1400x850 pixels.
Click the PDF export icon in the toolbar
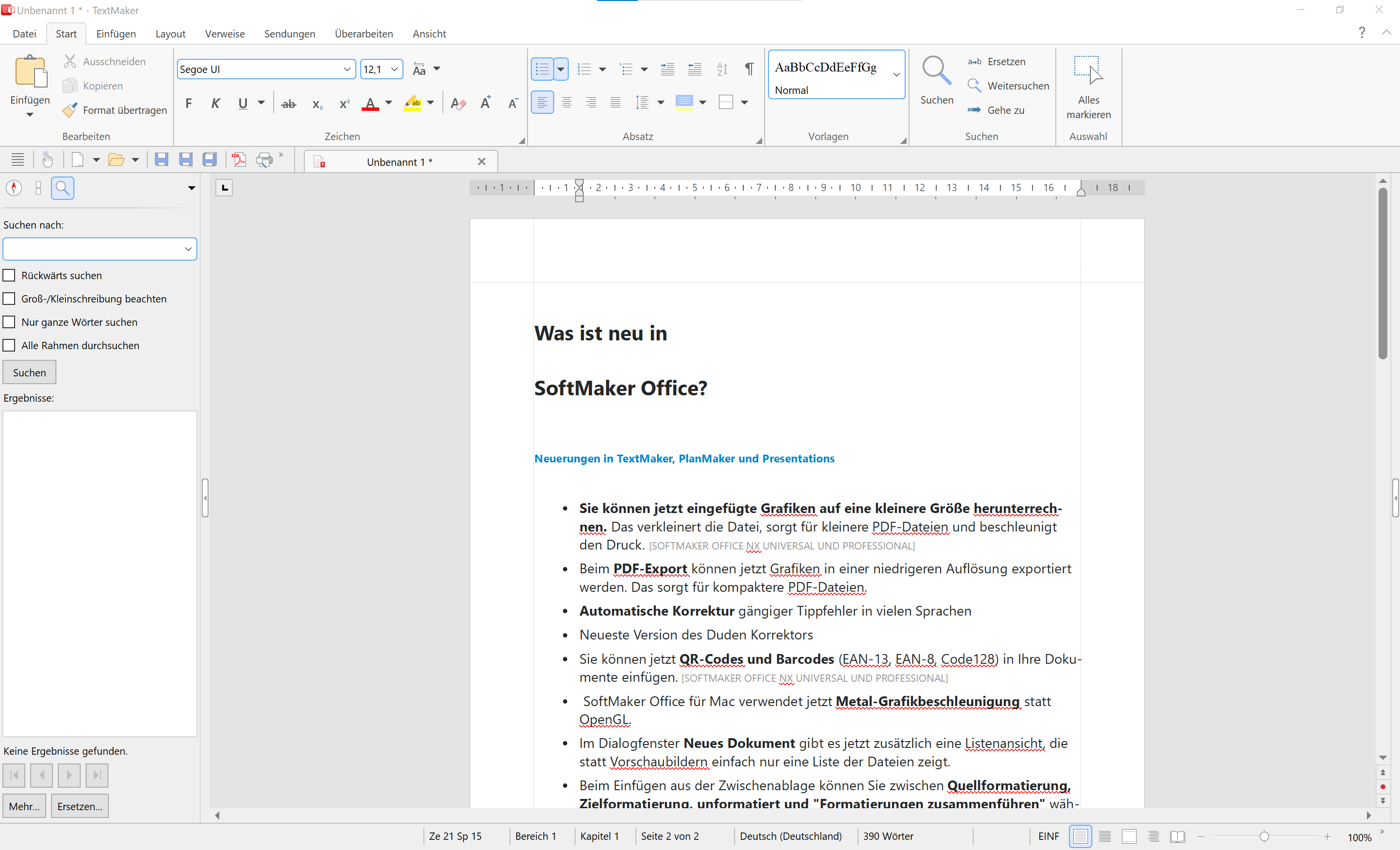239,160
